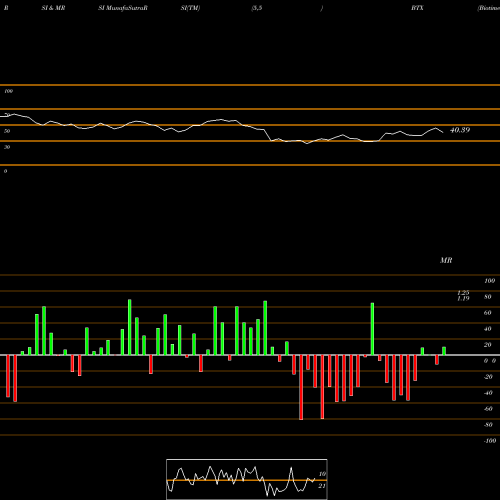Image resolution: width=500 pixels, height=500 pixels.
Task: Click the '-80' label on MR axis
Action: pos(488,425)
